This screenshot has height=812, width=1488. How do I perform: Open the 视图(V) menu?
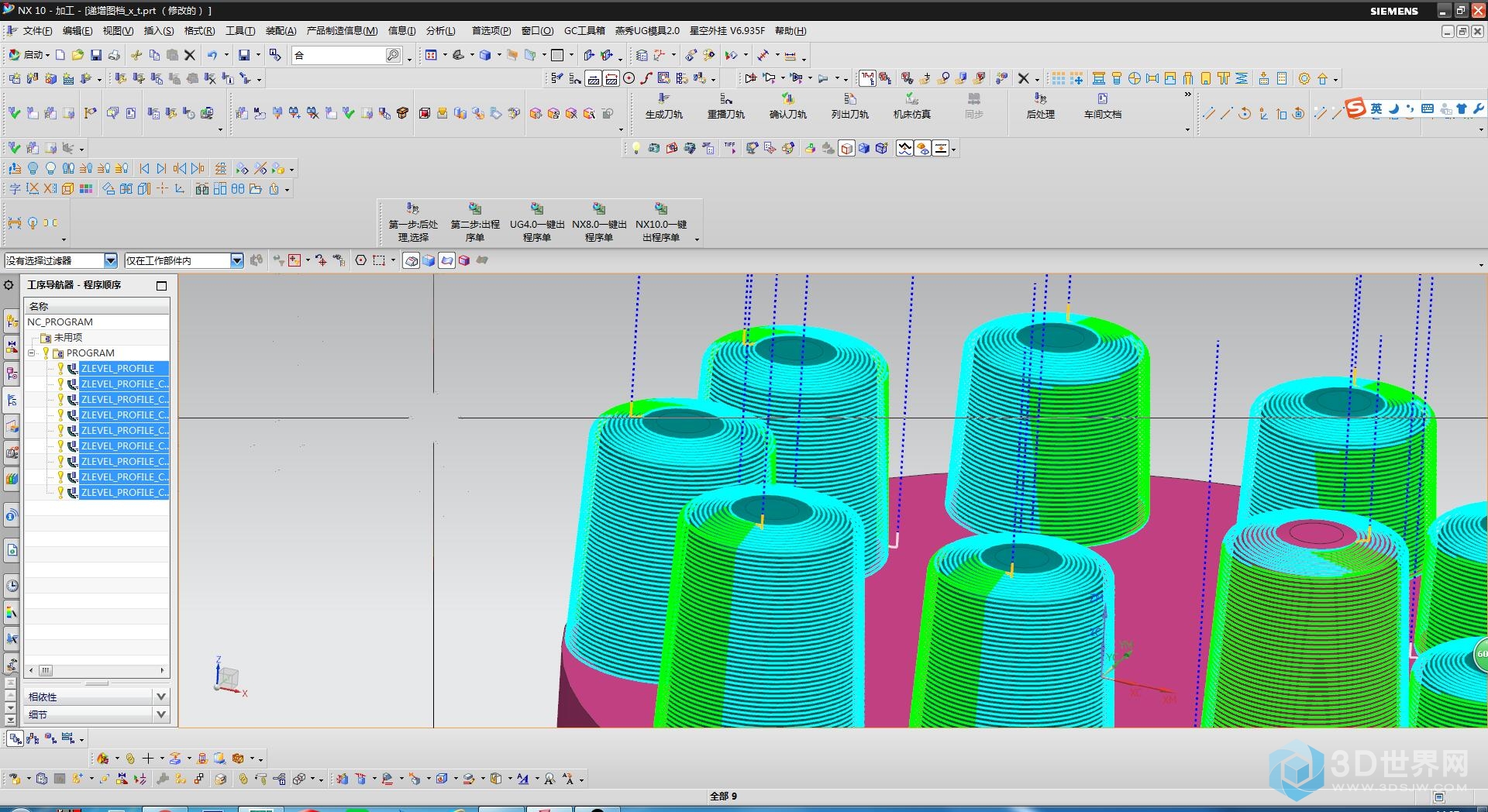(x=118, y=31)
